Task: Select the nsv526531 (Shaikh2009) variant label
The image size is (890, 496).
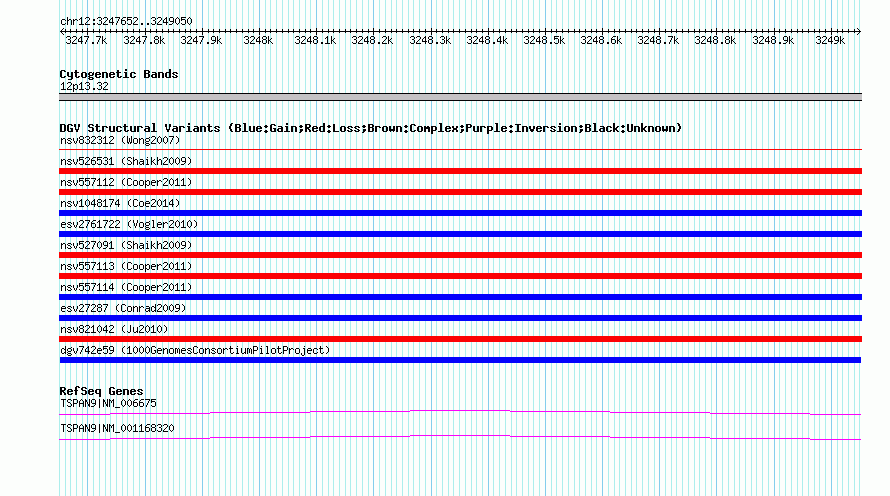Action: 126,161
